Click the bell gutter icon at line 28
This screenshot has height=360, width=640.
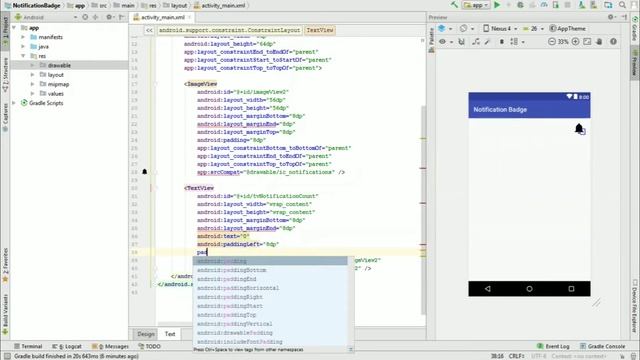pyautogui.click(x=144, y=172)
